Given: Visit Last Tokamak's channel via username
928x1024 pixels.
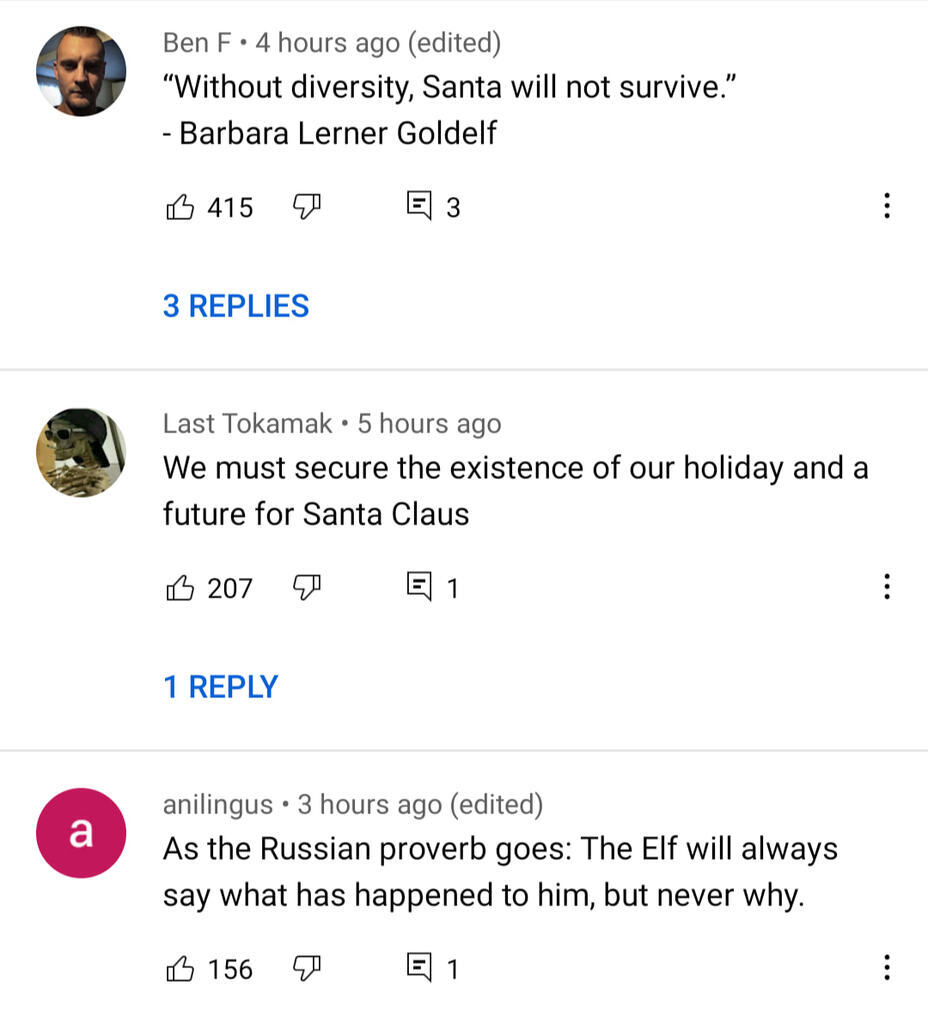Looking at the screenshot, I should (247, 424).
